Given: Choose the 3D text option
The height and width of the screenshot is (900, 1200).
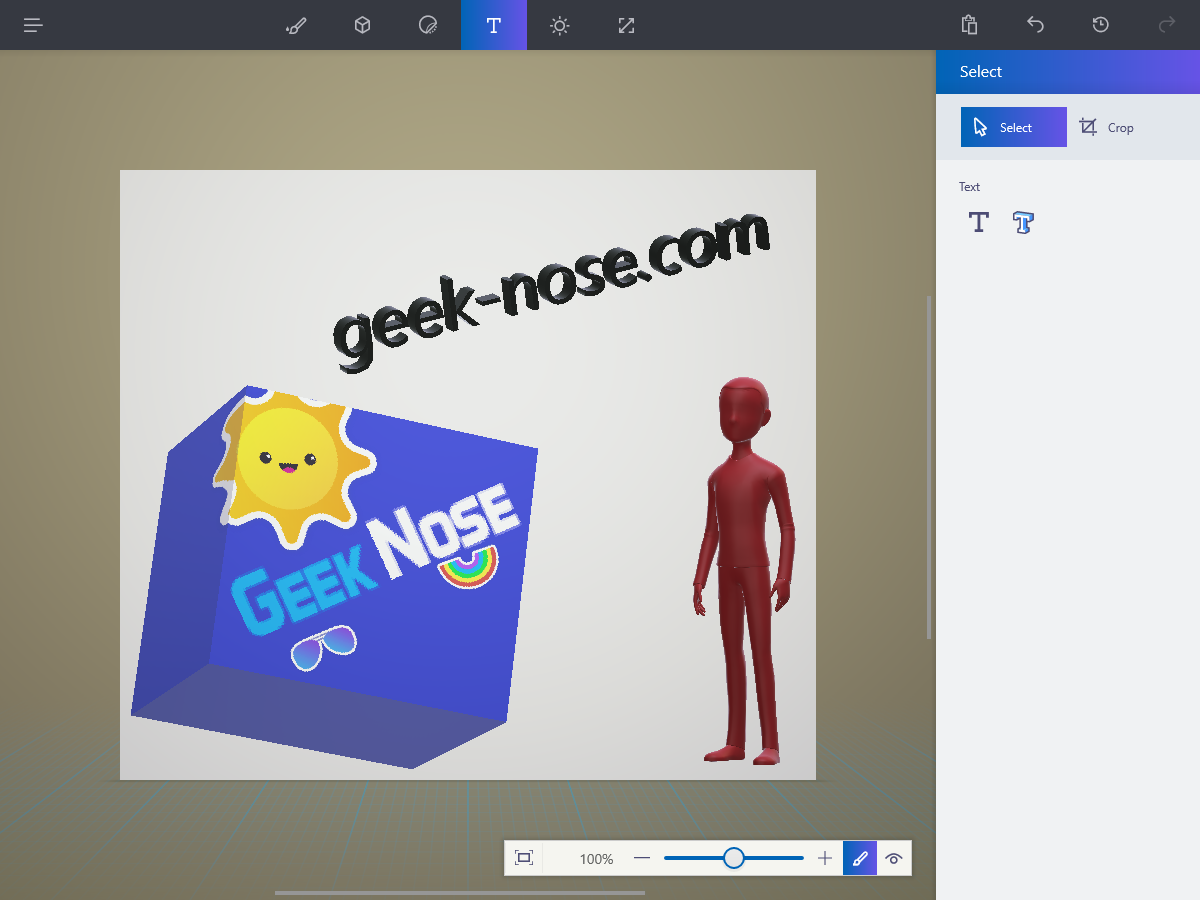Looking at the screenshot, I should click(x=1022, y=222).
